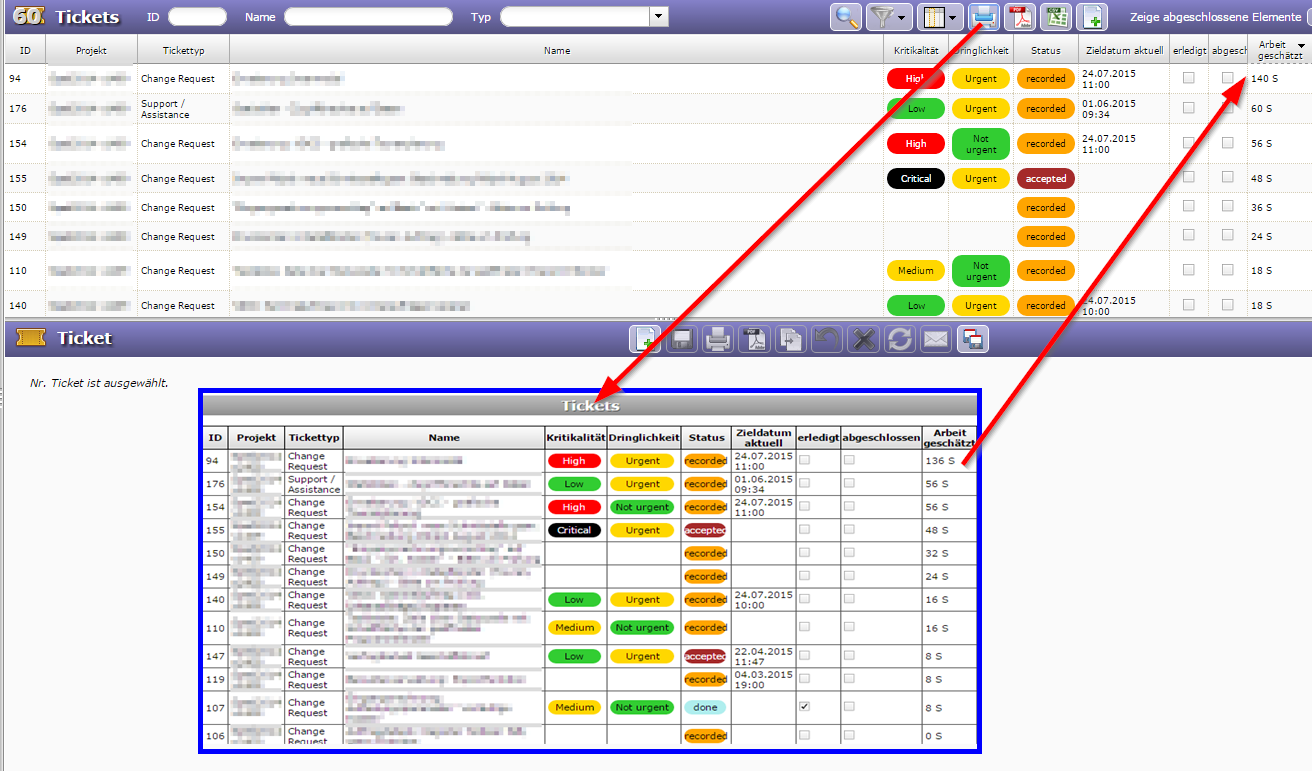Sort the top list by Zieldatum aktuell header
1312x771 pixels.
pyautogui.click(x=1123, y=50)
